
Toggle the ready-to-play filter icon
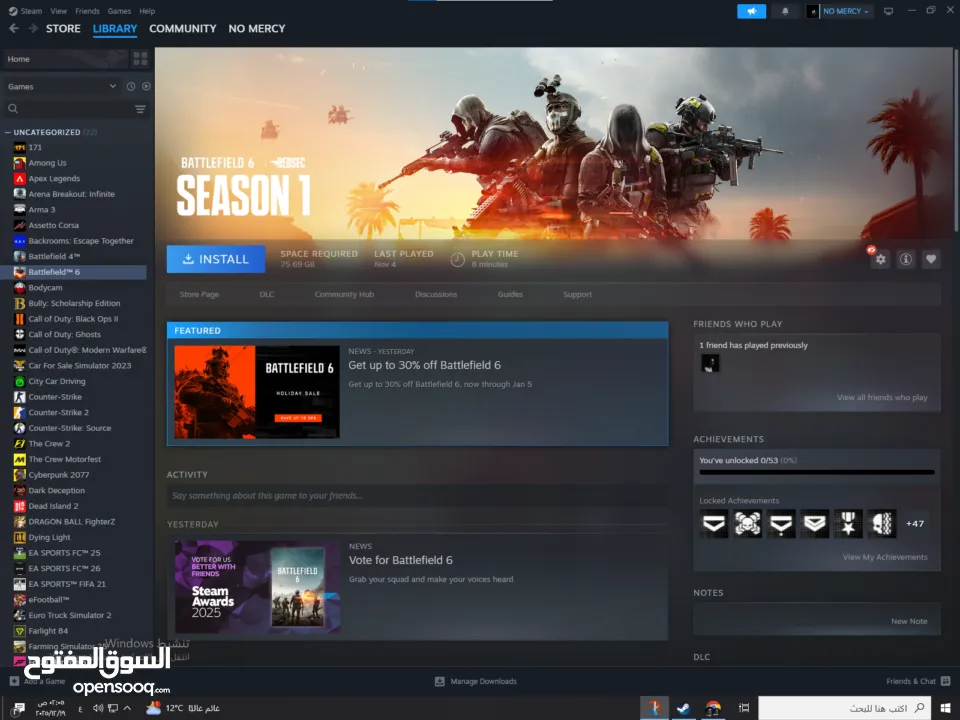(146, 87)
